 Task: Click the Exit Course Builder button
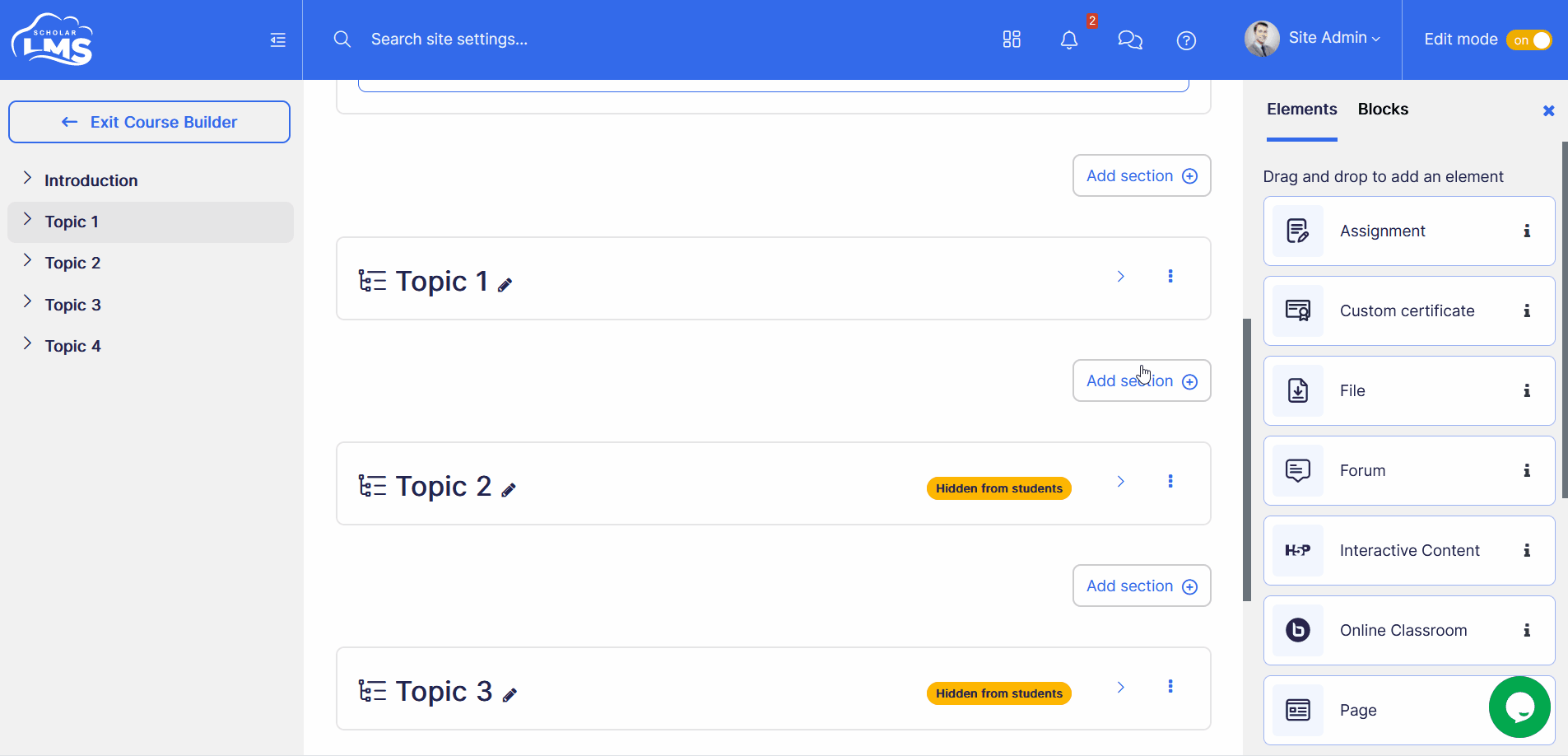click(149, 122)
